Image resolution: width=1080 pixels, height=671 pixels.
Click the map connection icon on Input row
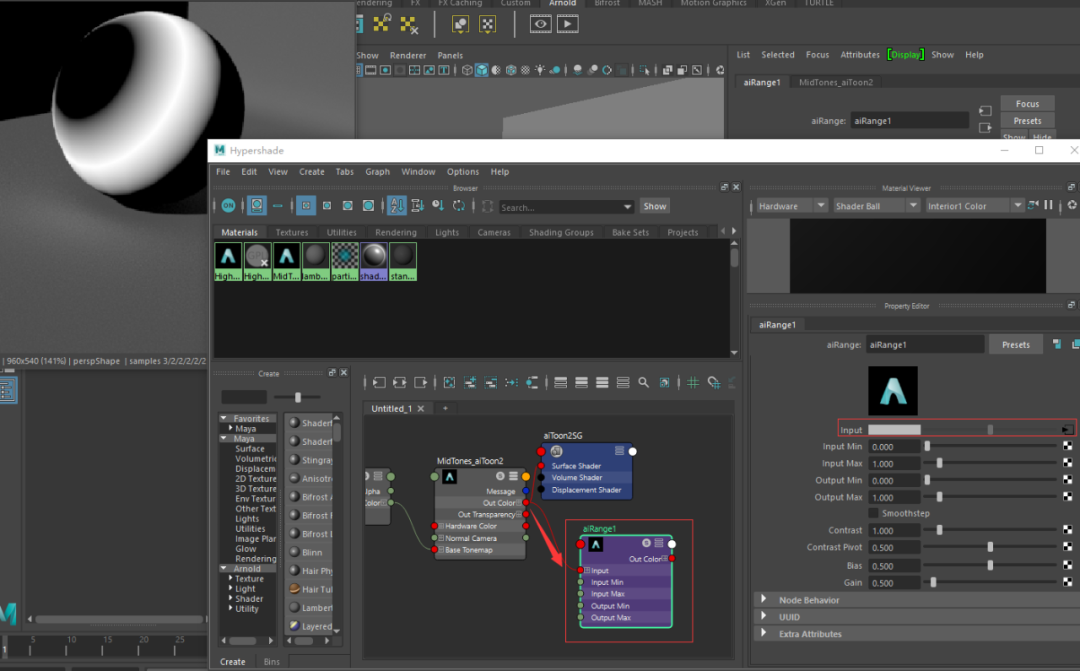pyautogui.click(x=1066, y=429)
